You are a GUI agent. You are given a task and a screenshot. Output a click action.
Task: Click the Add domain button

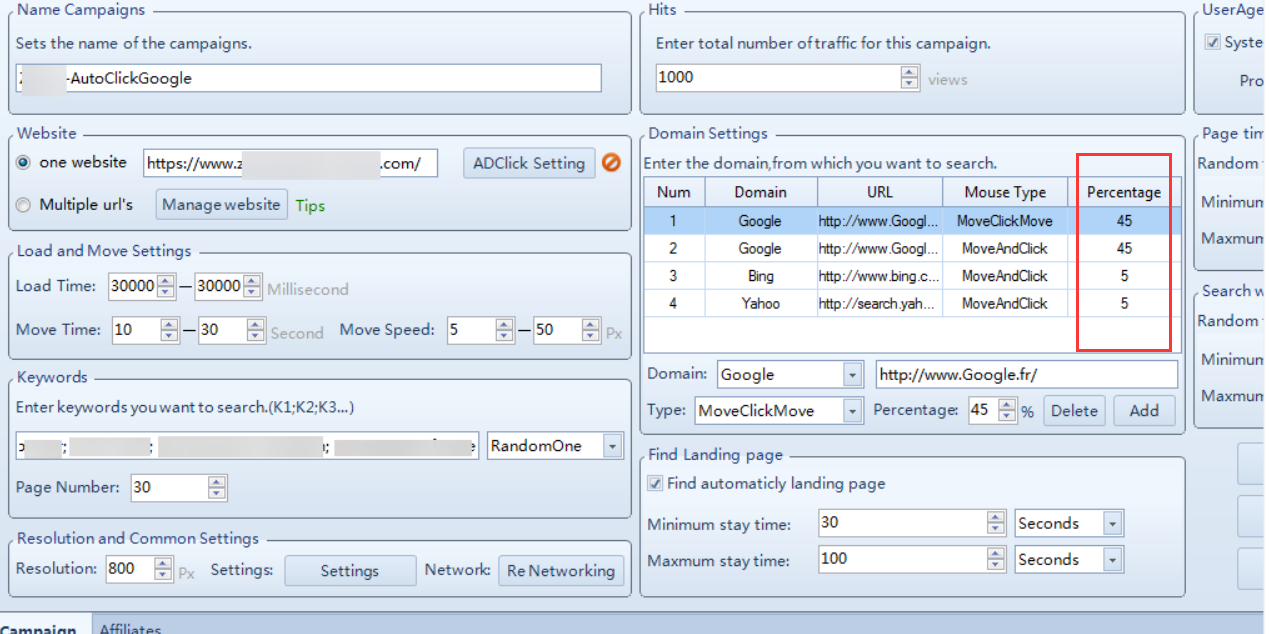(x=1144, y=411)
